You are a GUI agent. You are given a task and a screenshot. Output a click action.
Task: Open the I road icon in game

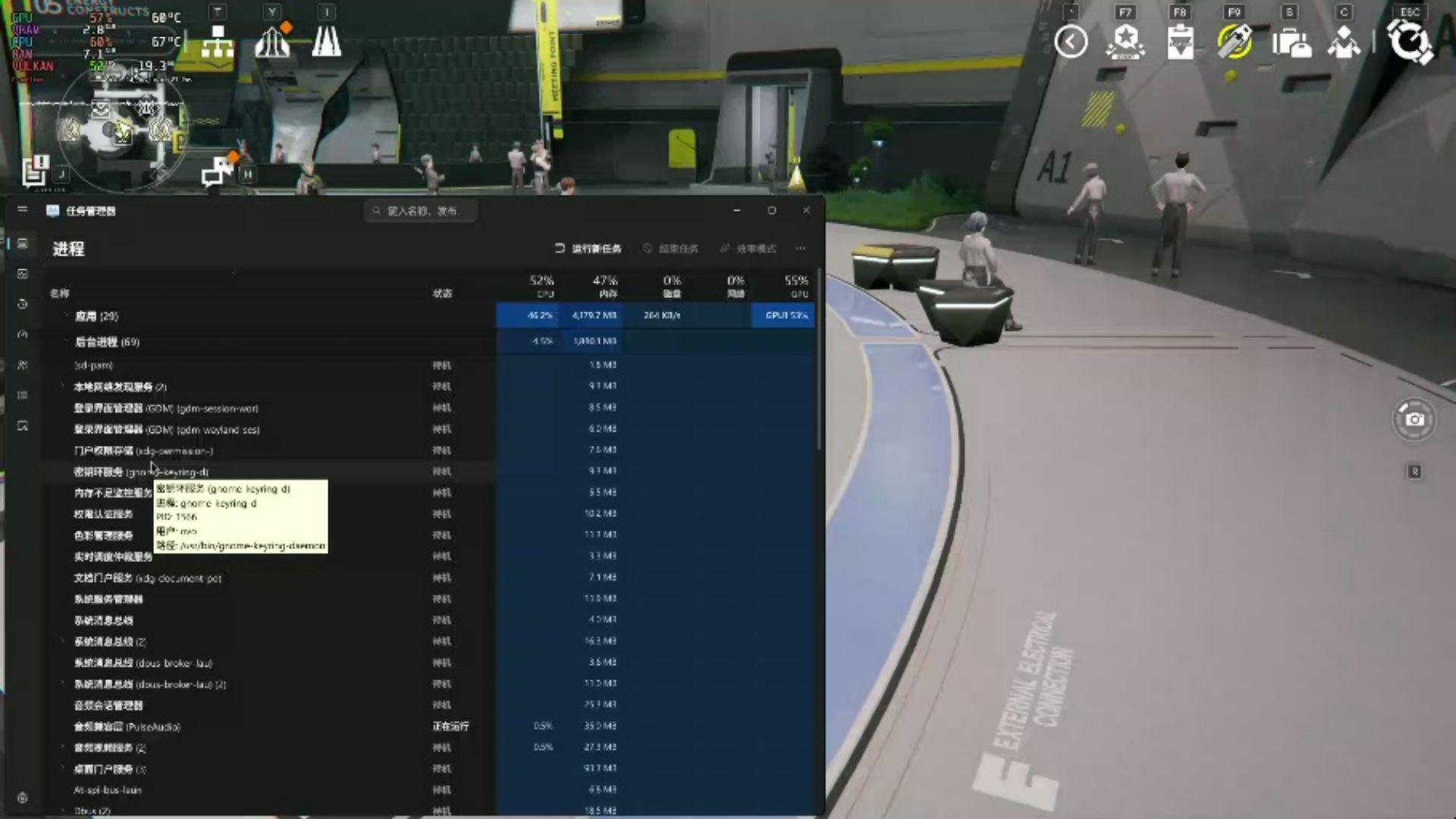pyautogui.click(x=327, y=42)
